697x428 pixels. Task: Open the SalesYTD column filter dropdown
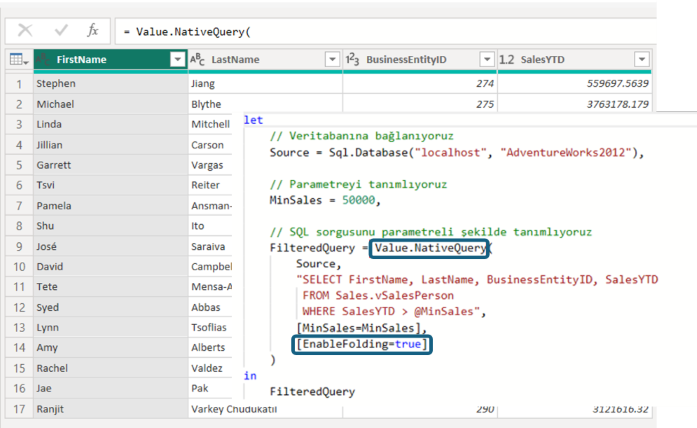(641, 59)
